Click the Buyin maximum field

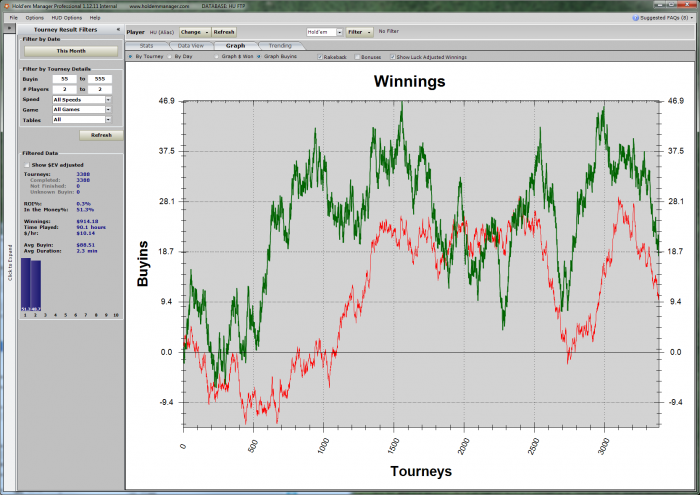pos(100,79)
